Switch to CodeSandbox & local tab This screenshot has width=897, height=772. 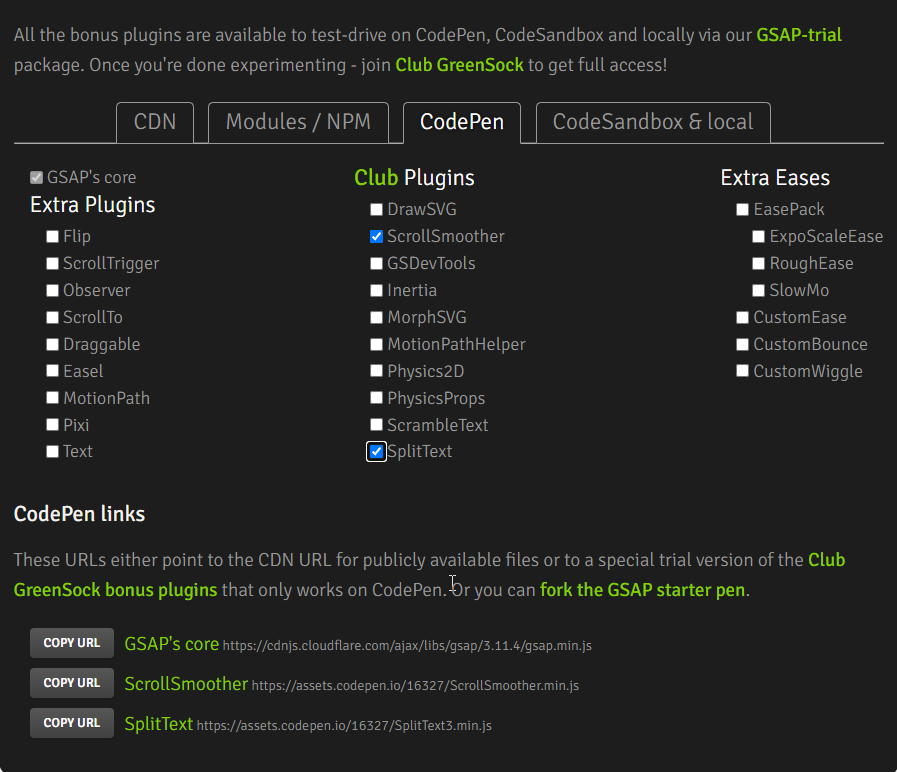(x=653, y=122)
